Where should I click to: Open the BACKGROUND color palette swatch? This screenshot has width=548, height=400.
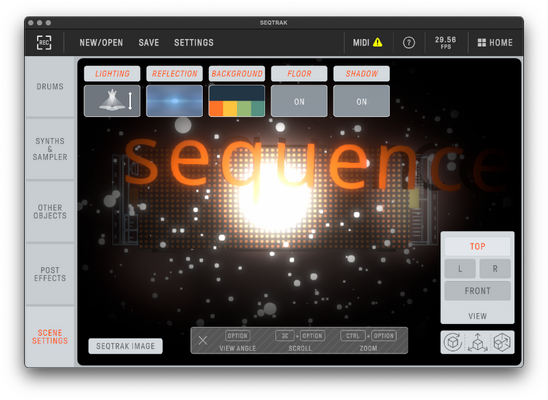click(237, 101)
